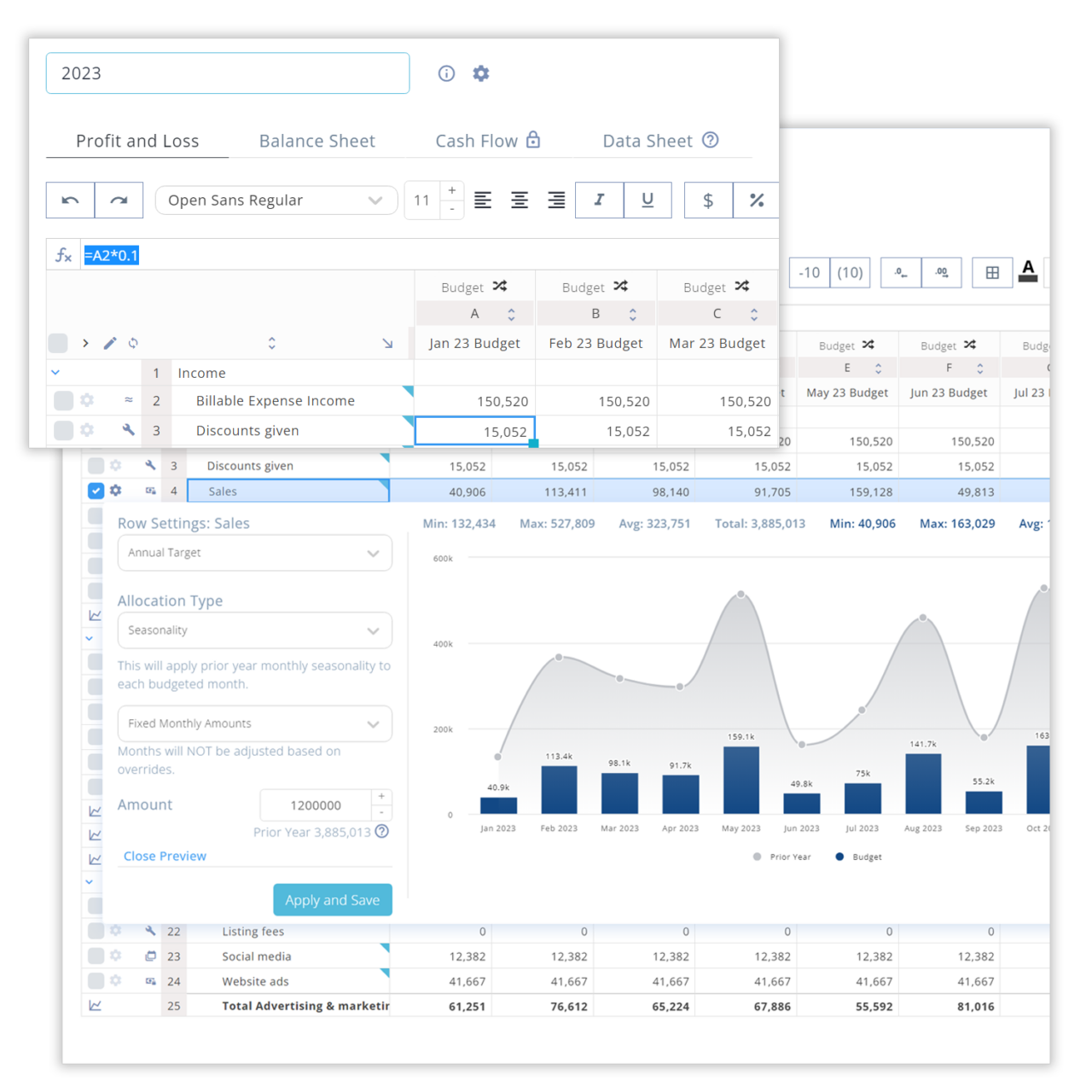Check the box on the Social media row

pos(95,955)
